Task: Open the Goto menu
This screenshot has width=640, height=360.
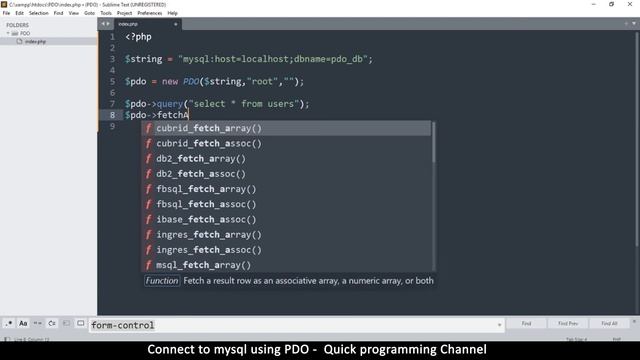Action: [x=89, y=13]
